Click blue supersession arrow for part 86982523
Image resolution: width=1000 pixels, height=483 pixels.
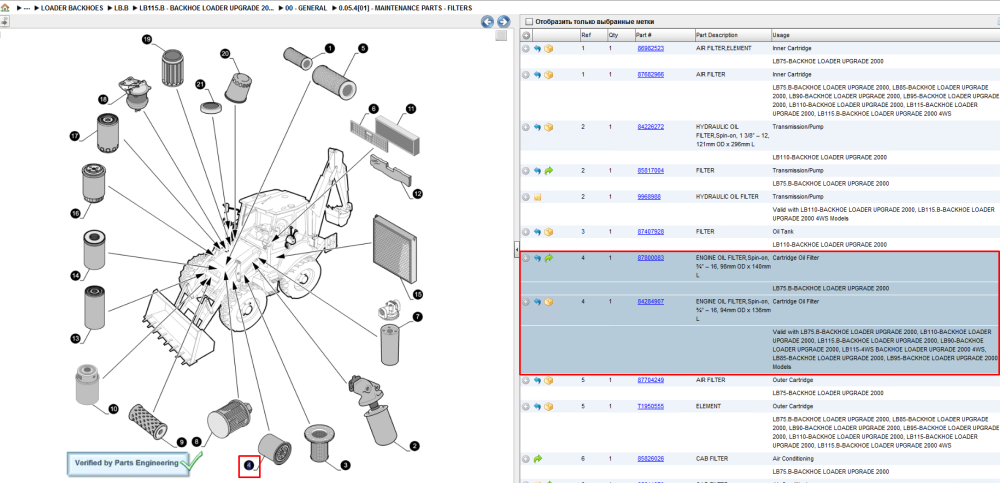[537, 48]
